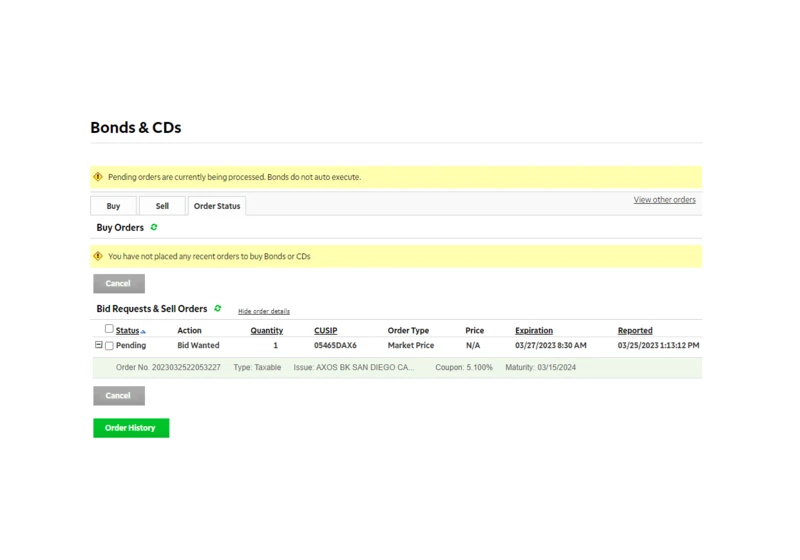800x560 pixels.
Task: Refresh the Buy Orders list
Action: coord(154,227)
